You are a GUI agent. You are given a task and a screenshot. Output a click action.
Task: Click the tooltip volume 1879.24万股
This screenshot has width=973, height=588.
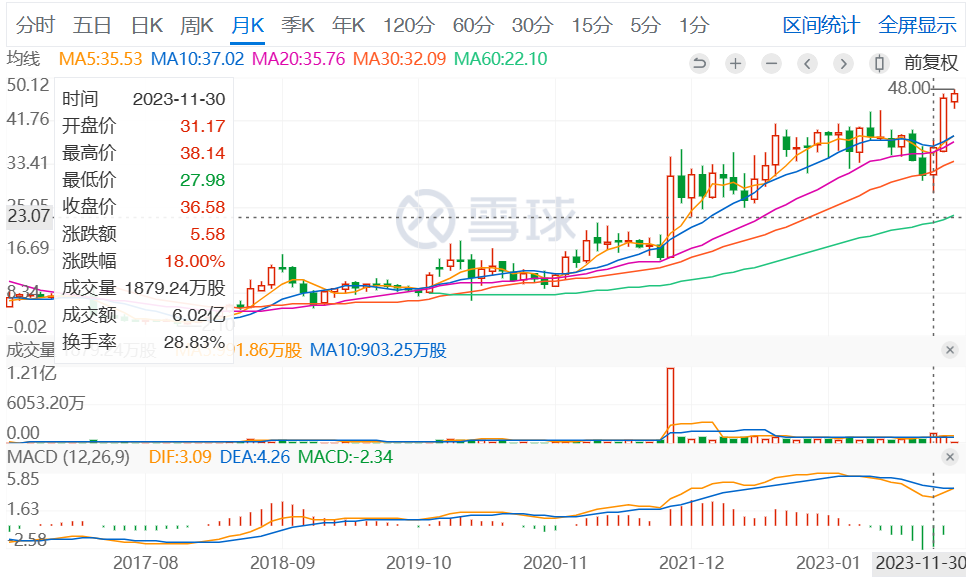pyautogui.click(x=175, y=288)
